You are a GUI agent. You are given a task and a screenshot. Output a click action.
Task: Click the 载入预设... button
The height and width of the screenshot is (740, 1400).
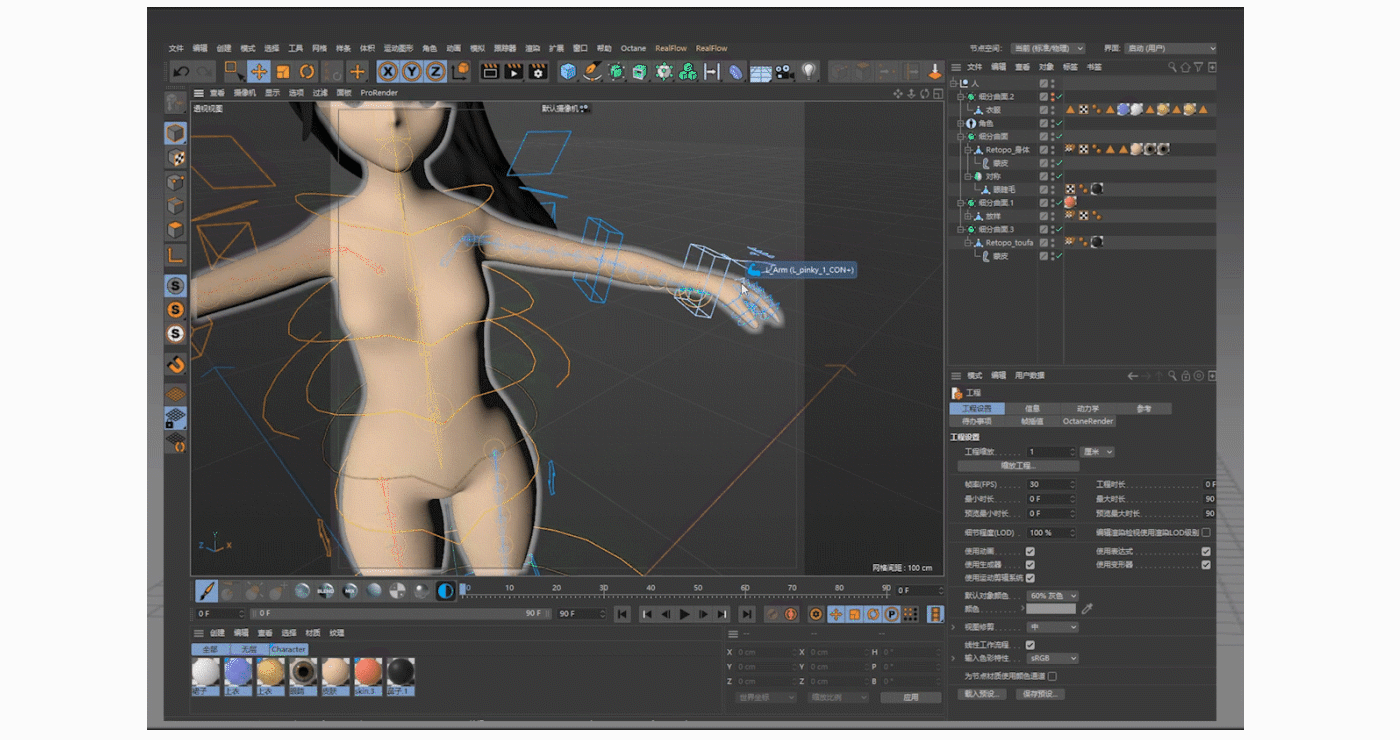coord(982,693)
